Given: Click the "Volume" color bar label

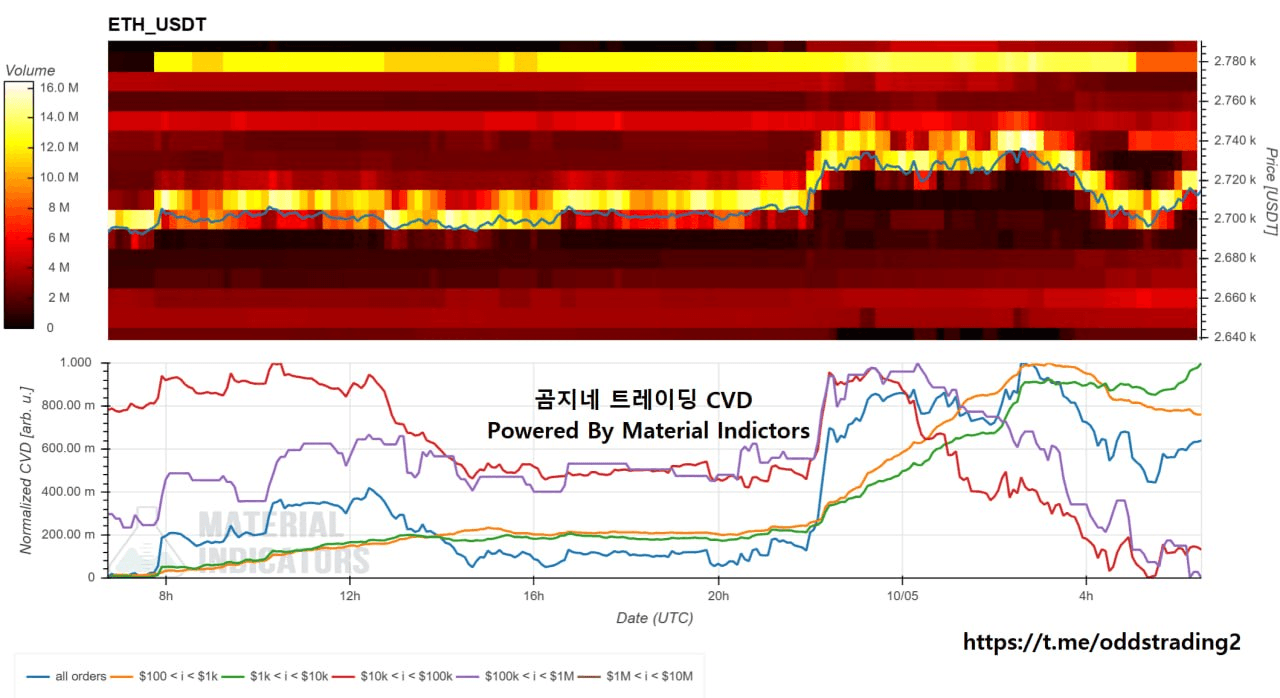Looking at the screenshot, I should (30, 71).
